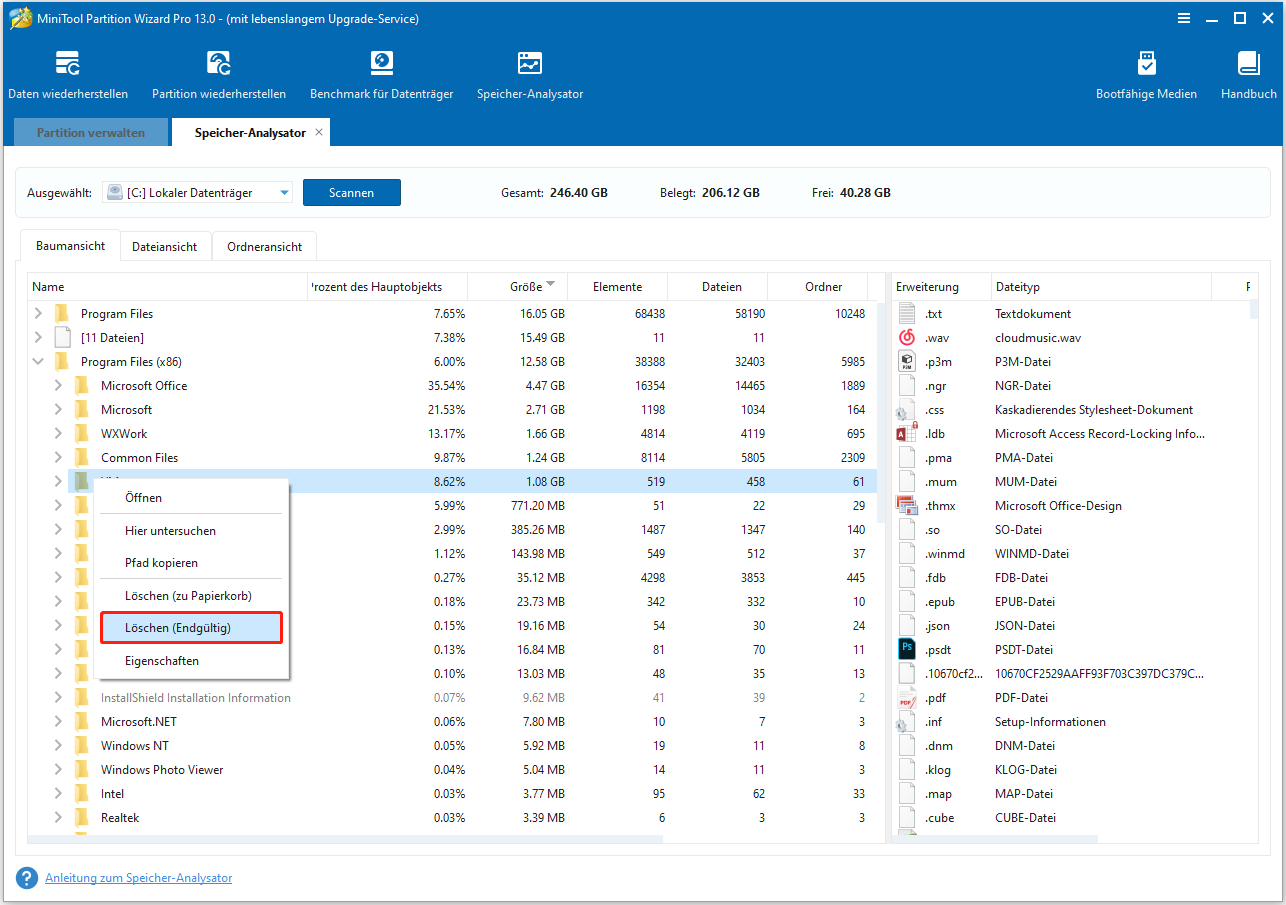Screen dimensions: 1286x905
Task: Open the drive selection dropdown
Action: [x=283, y=192]
